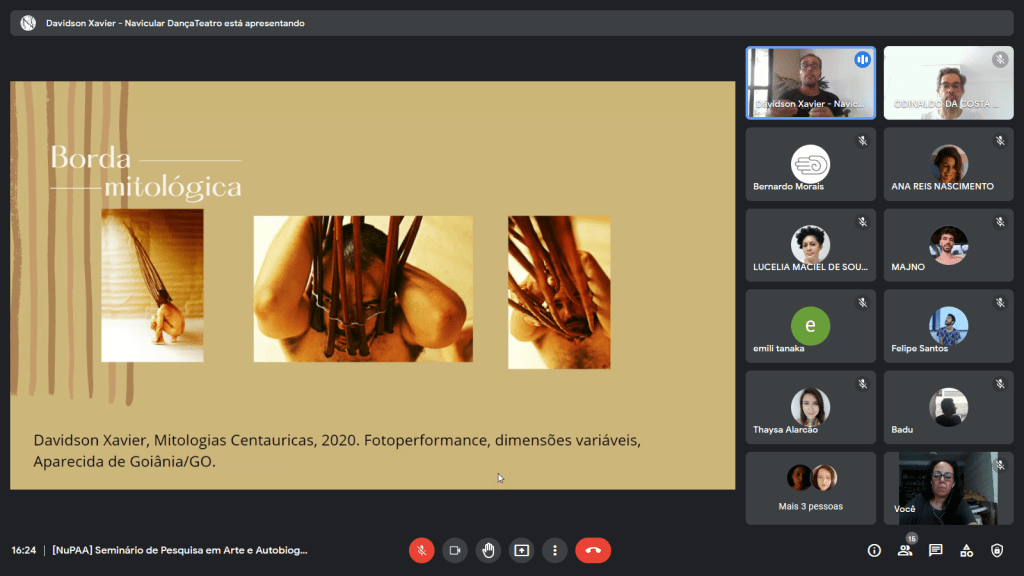Expand the 'Mais 3 pessoas' tile
The image size is (1024, 576).
tap(810, 488)
